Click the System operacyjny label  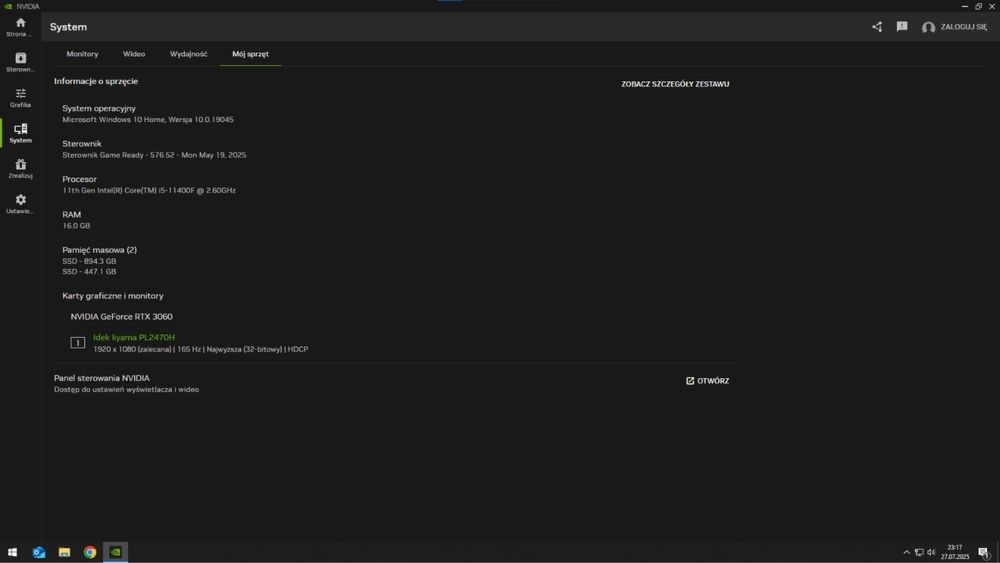(99, 108)
